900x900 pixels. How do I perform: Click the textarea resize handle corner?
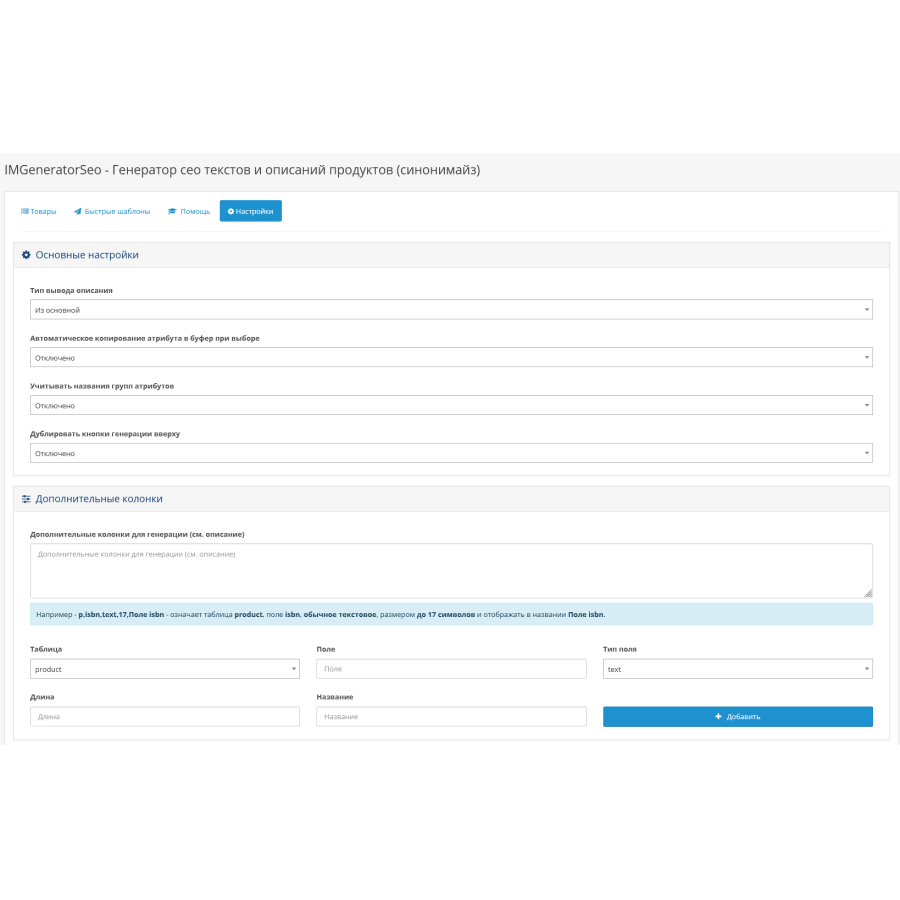tap(868, 593)
